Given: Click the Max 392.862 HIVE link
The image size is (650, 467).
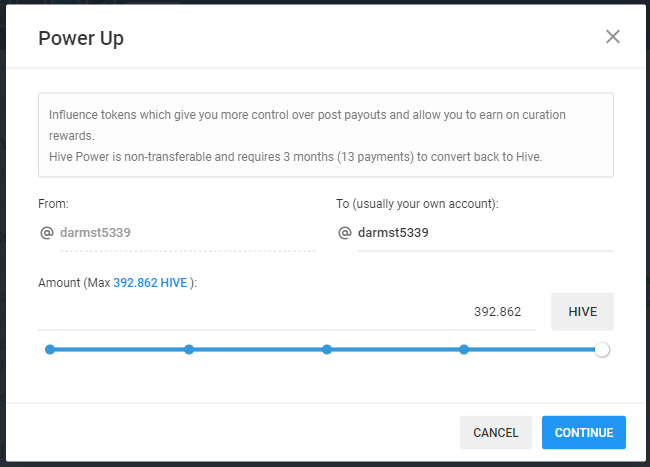Looking at the screenshot, I should [x=151, y=283].
